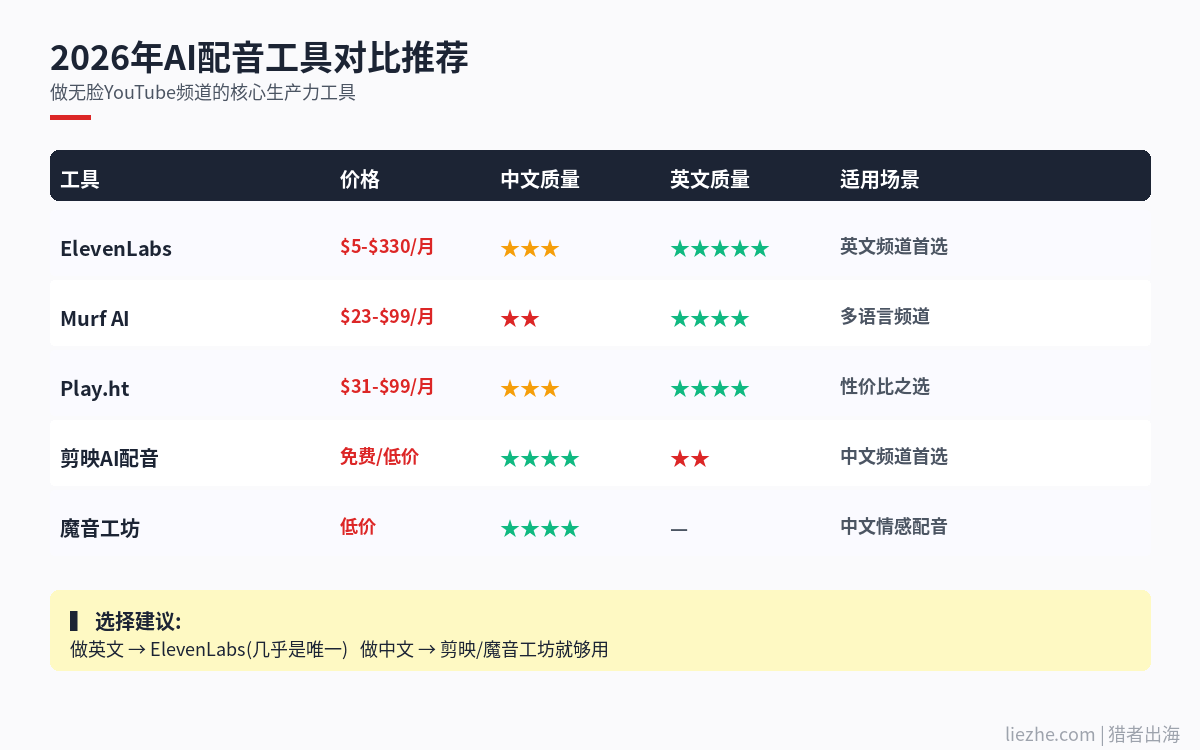
Task: Click Play.ht three-star Chinese rating
Action: click(x=530, y=389)
